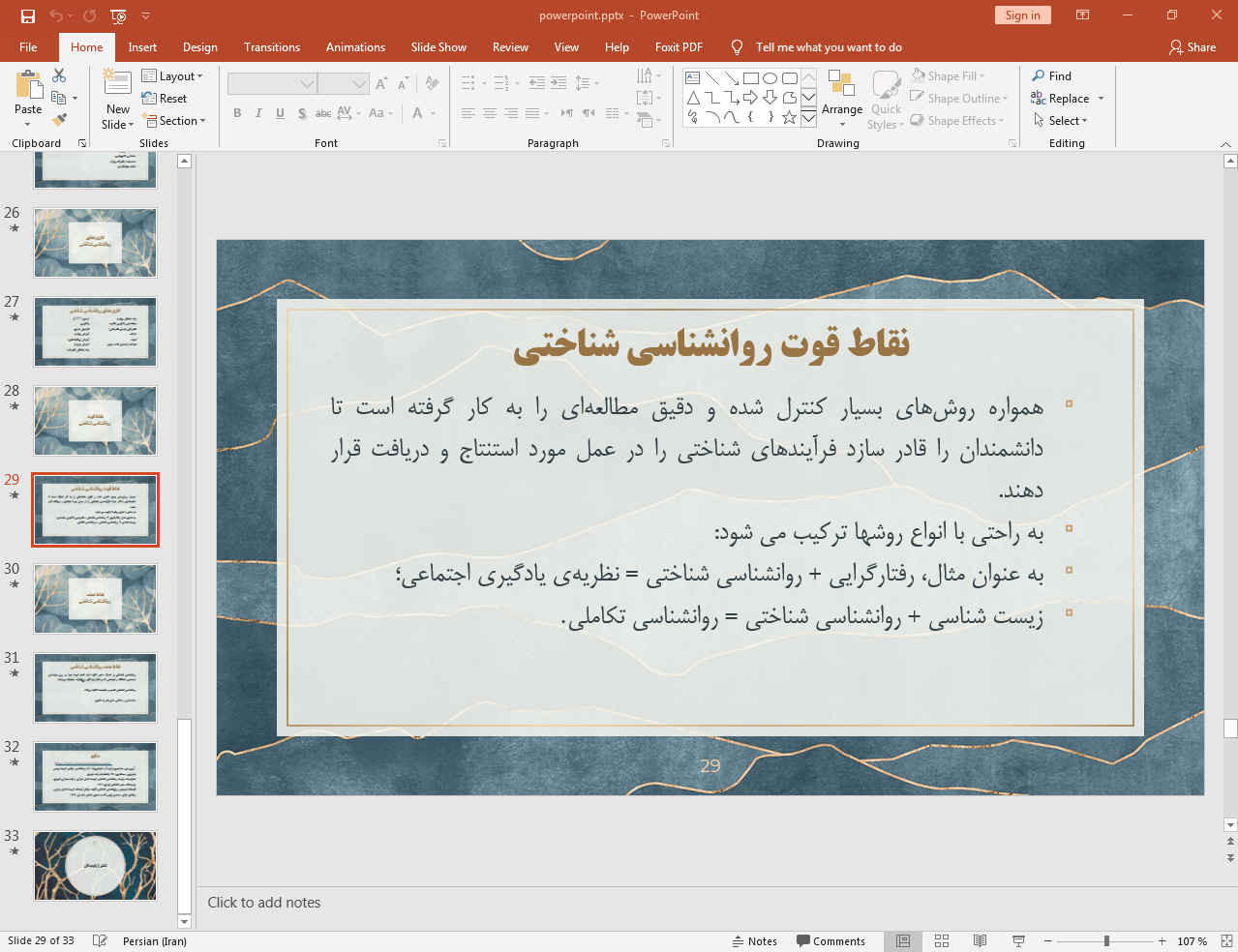Open the Arrange objects tool
The width and height of the screenshot is (1238, 952).
pos(842,99)
